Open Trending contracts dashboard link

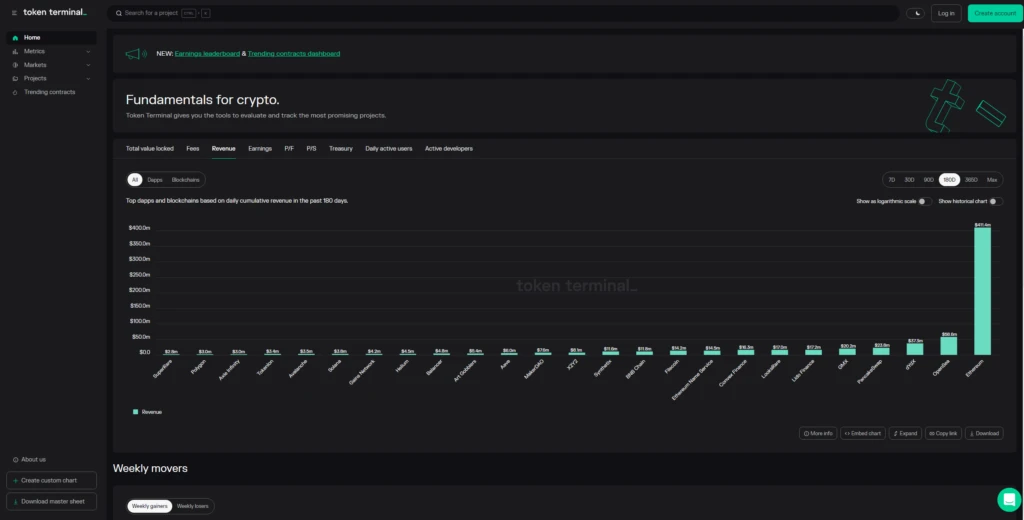(x=294, y=54)
